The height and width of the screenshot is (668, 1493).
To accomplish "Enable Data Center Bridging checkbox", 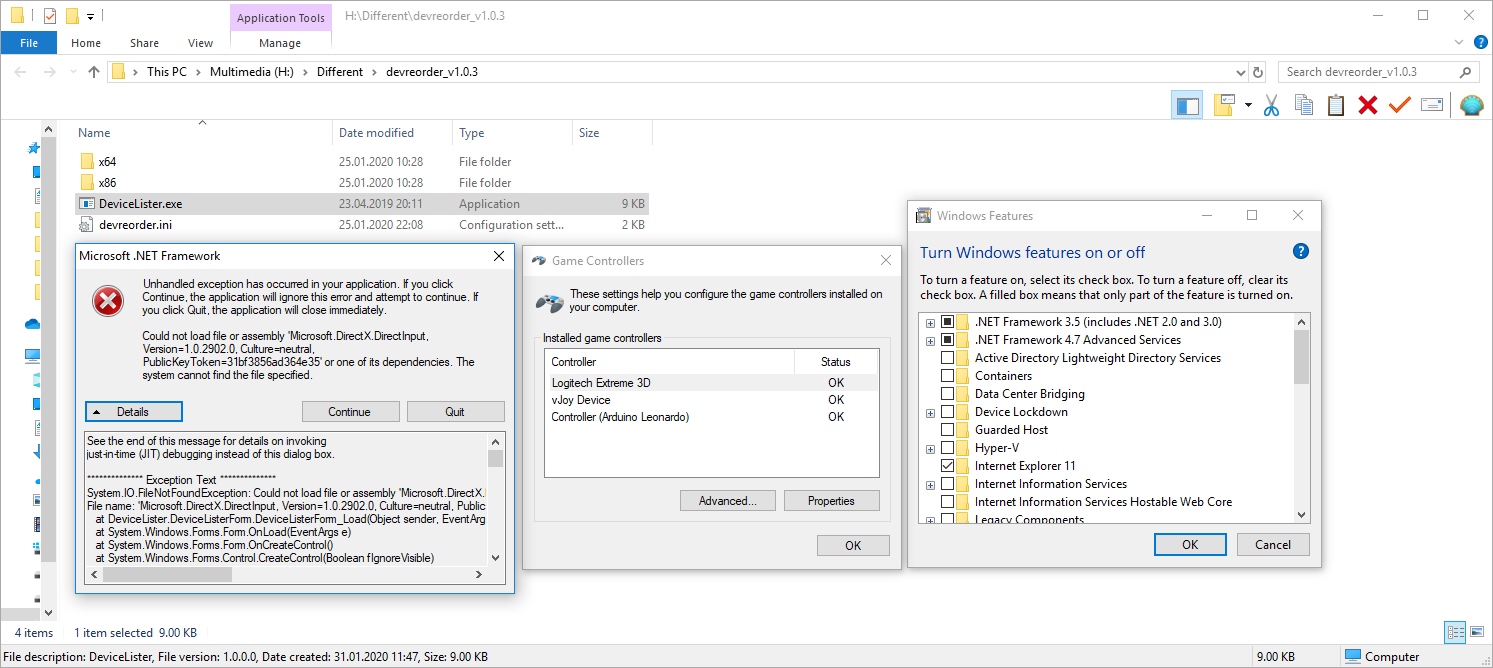I will point(947,394).
